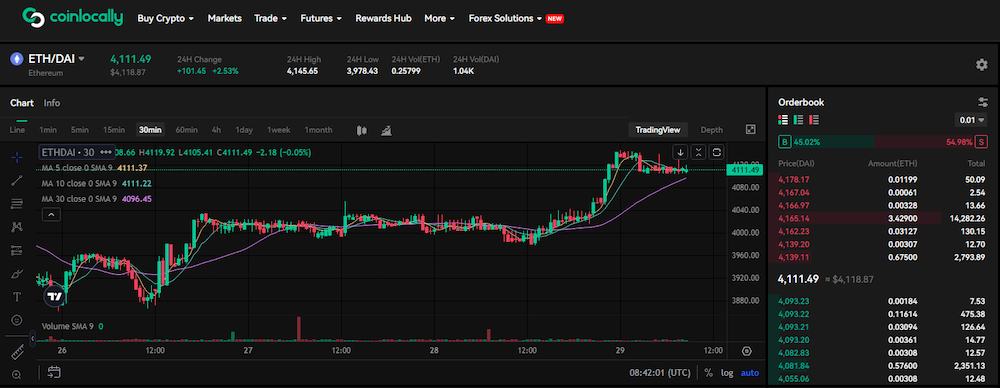Open the indicators chart icon

click(386, 130)
